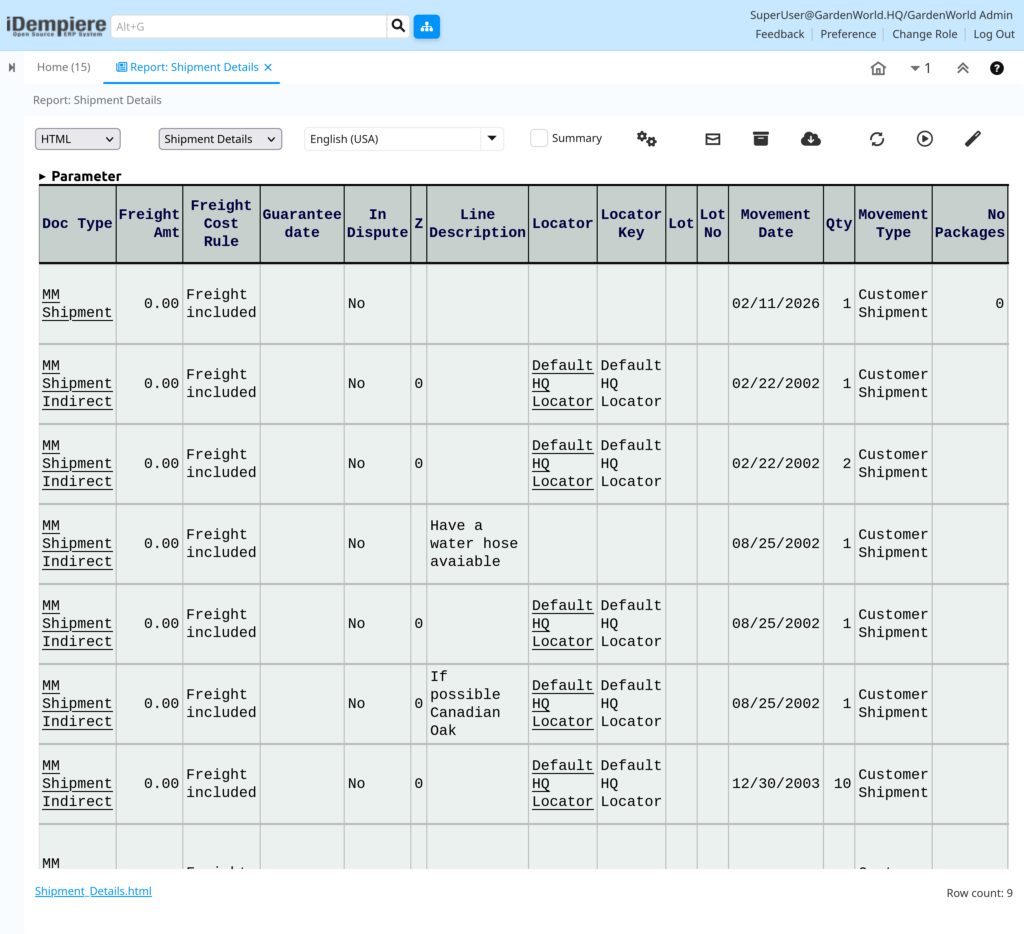Click the Movement Date column header
The width and height of the screenshot is (1024, 934).
pyautogui.click(x=775, y=223)
